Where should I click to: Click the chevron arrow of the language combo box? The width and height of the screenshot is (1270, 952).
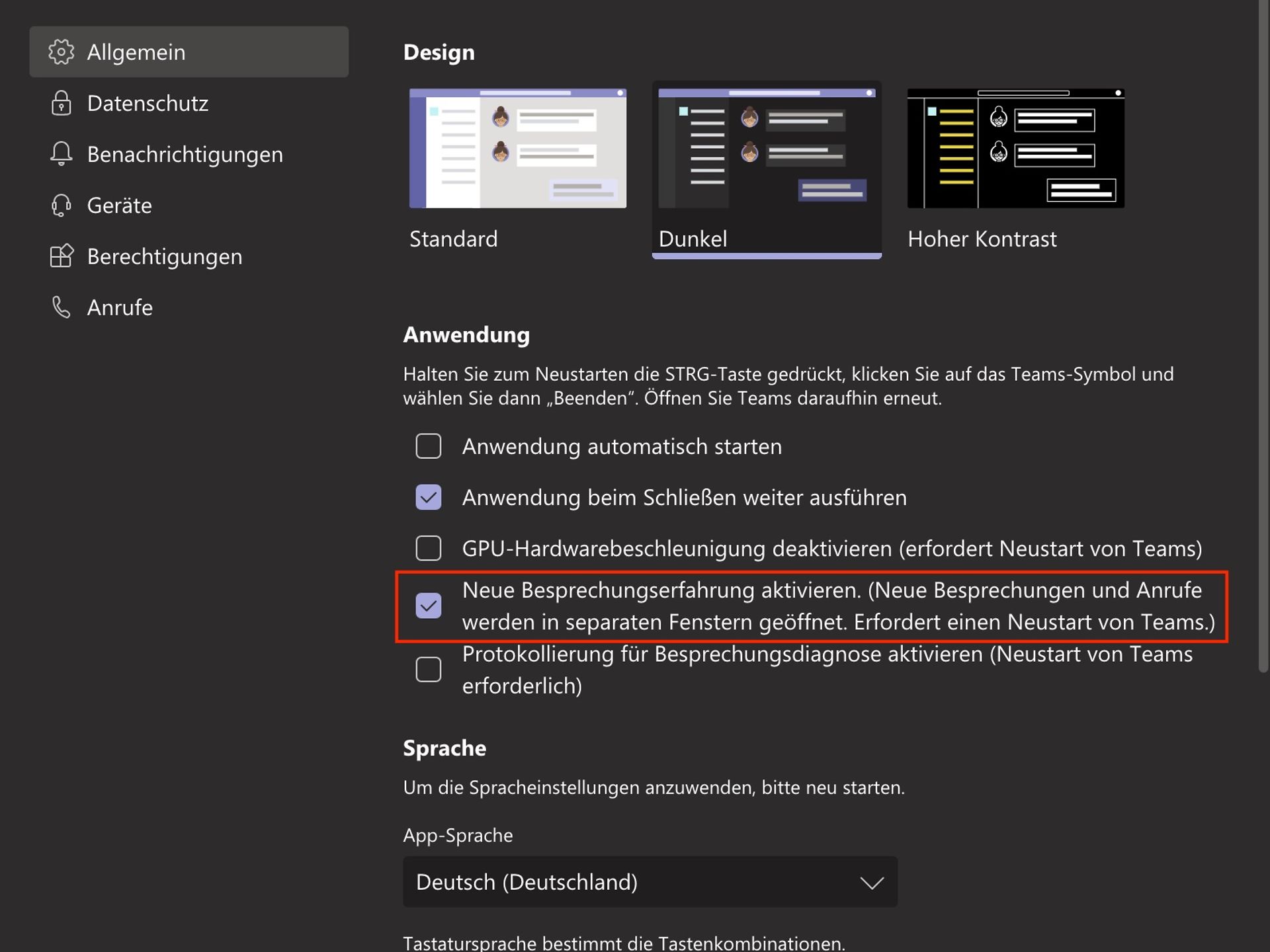click(x=871, y=883)
